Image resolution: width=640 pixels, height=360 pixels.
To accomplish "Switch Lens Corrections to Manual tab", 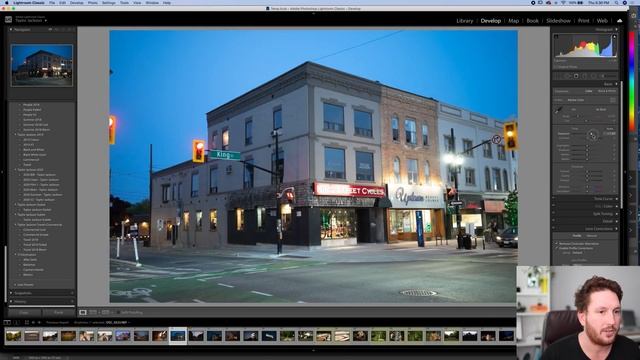I will (591, 236).
